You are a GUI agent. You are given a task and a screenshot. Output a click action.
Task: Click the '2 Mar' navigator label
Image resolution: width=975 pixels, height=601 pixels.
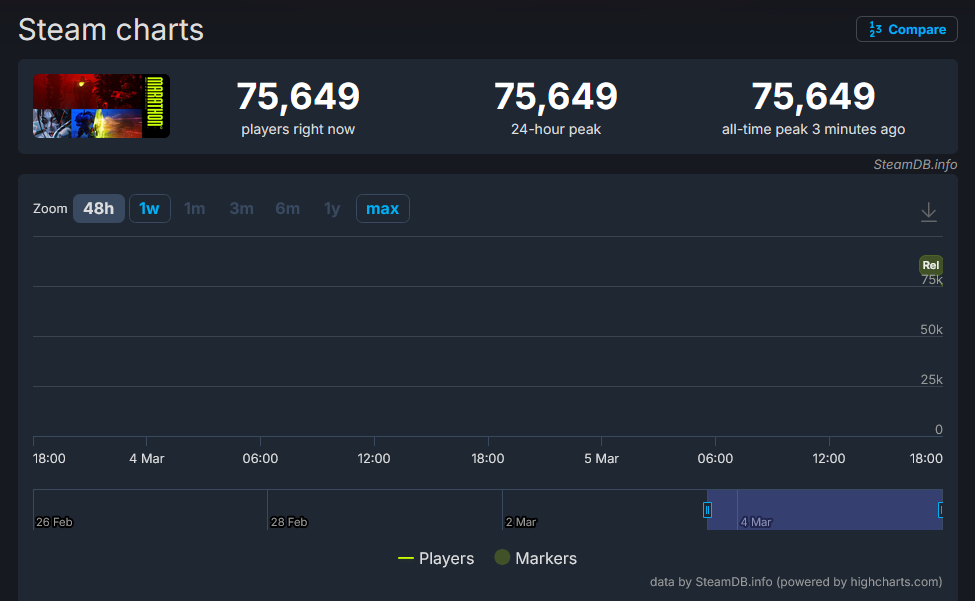pyautogui.click(x=520, y=522)
